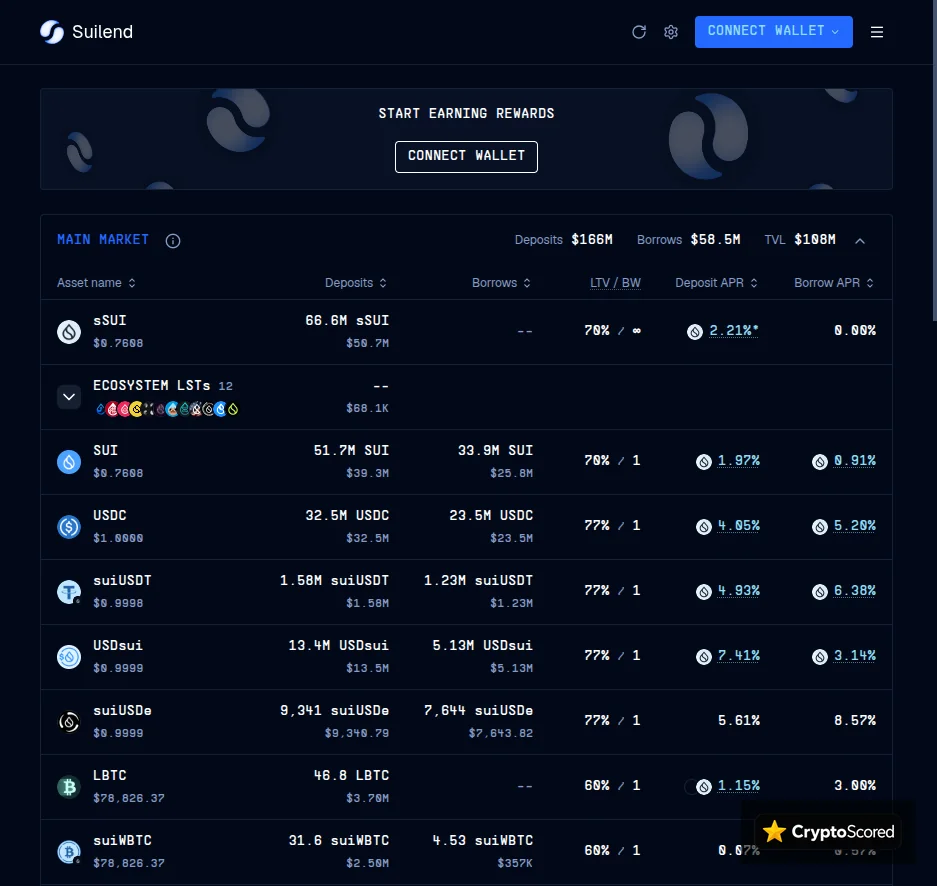937x886 pixels.
Task: Click reward icon beside sSUI 2.21% APR
Action: [695, 332]
